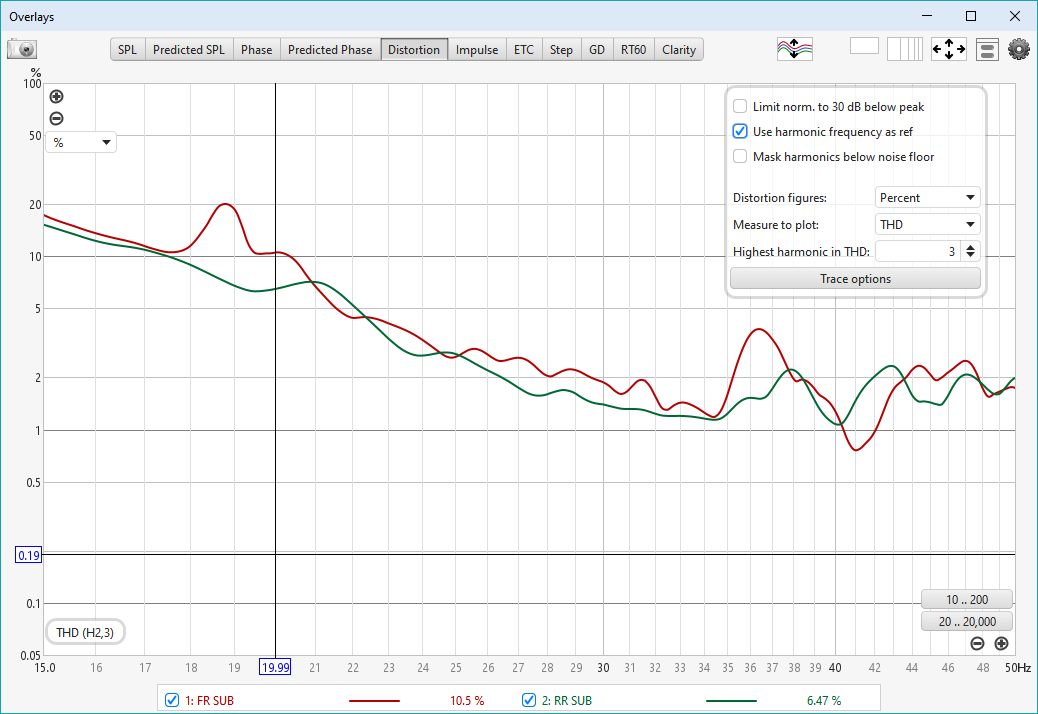Switch to the ETC tab
1038x714 pixels.
524,50
